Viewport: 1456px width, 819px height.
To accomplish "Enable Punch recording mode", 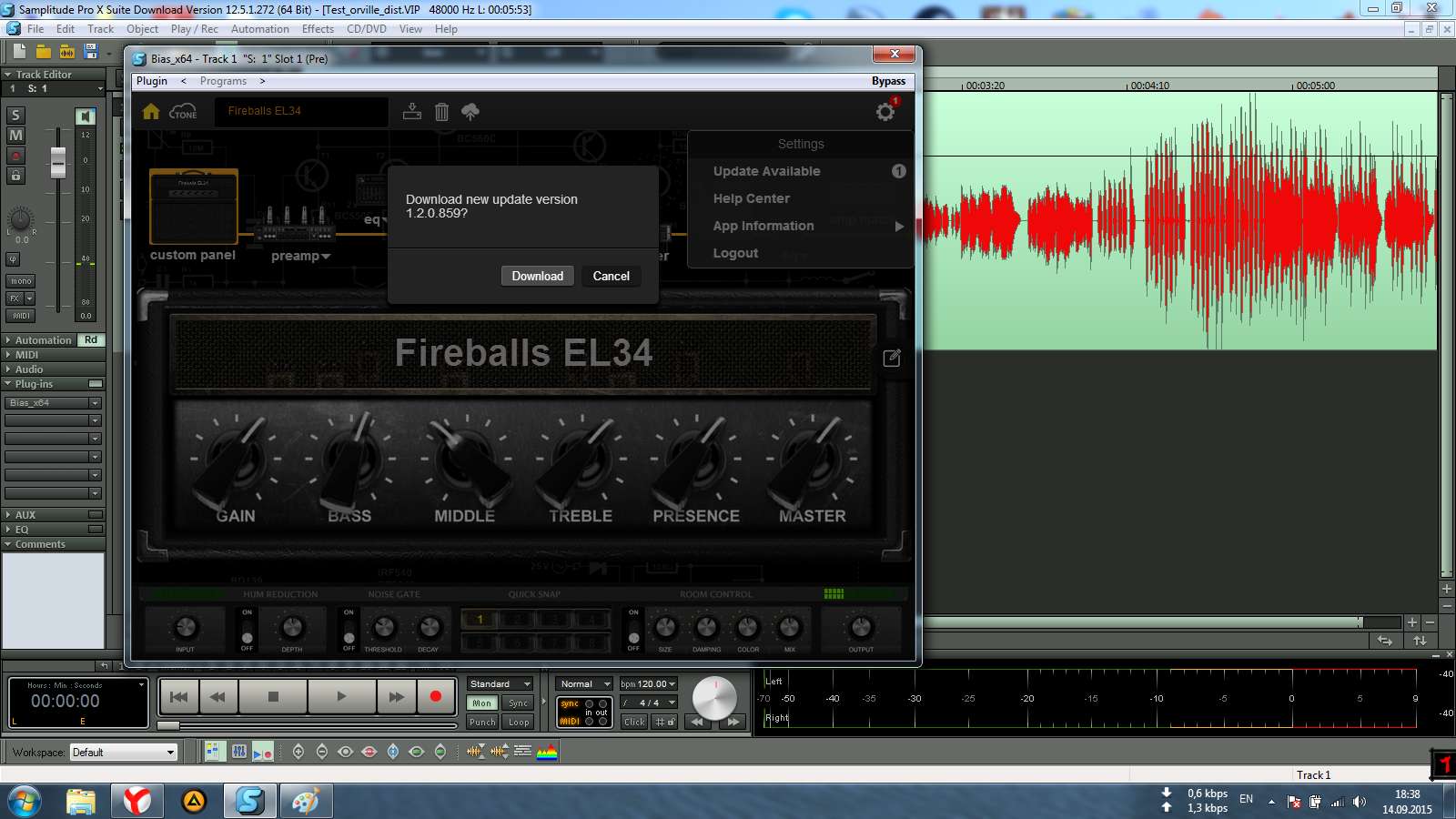I will (x=482, y=723).
